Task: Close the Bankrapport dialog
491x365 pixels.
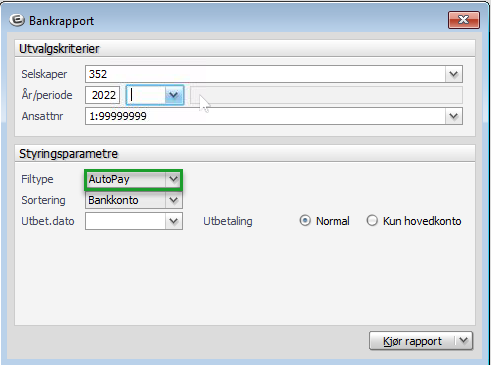Action: click(x=464, y=20)
